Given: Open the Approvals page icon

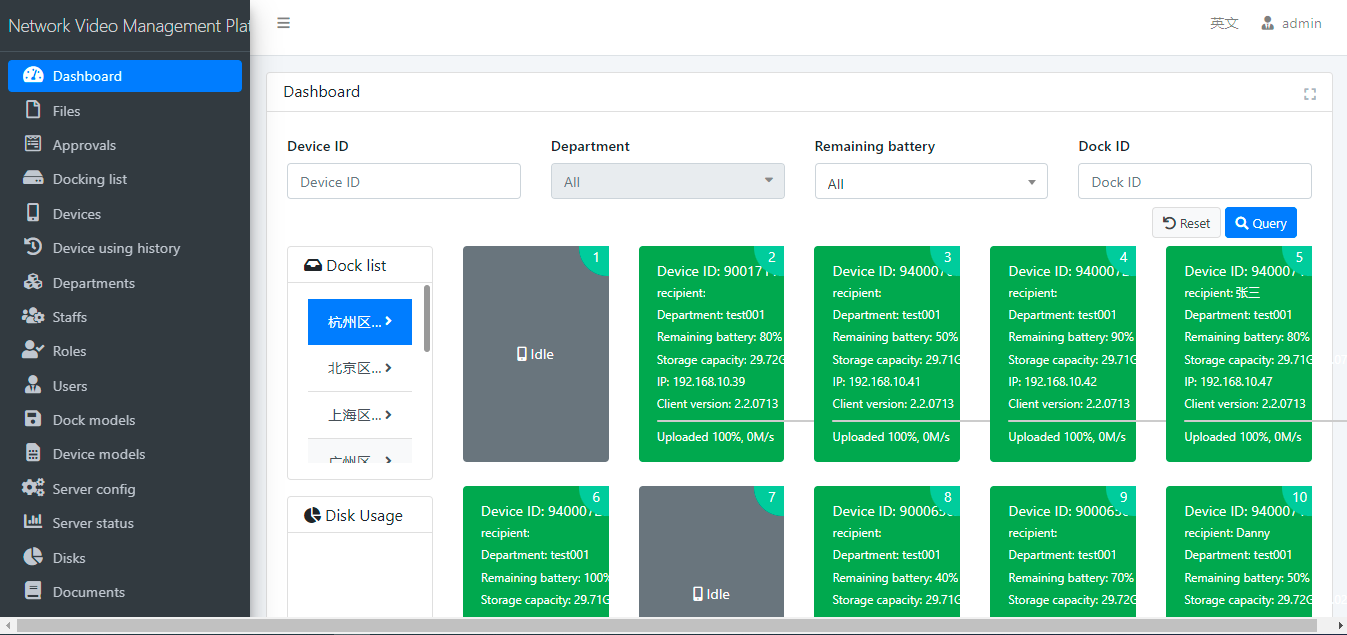Looking at the screenshot, I should (33, 144).
